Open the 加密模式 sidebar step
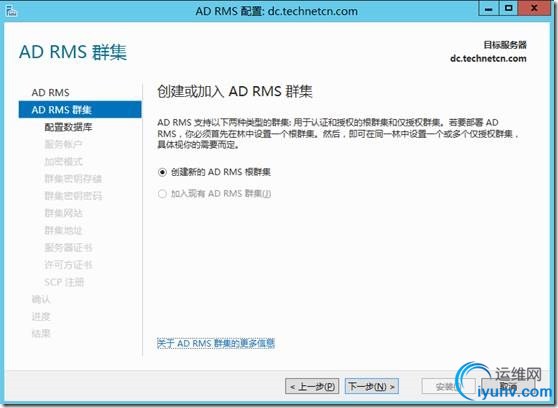The height and width of the screenshot is (408, 558). point(63,162)
